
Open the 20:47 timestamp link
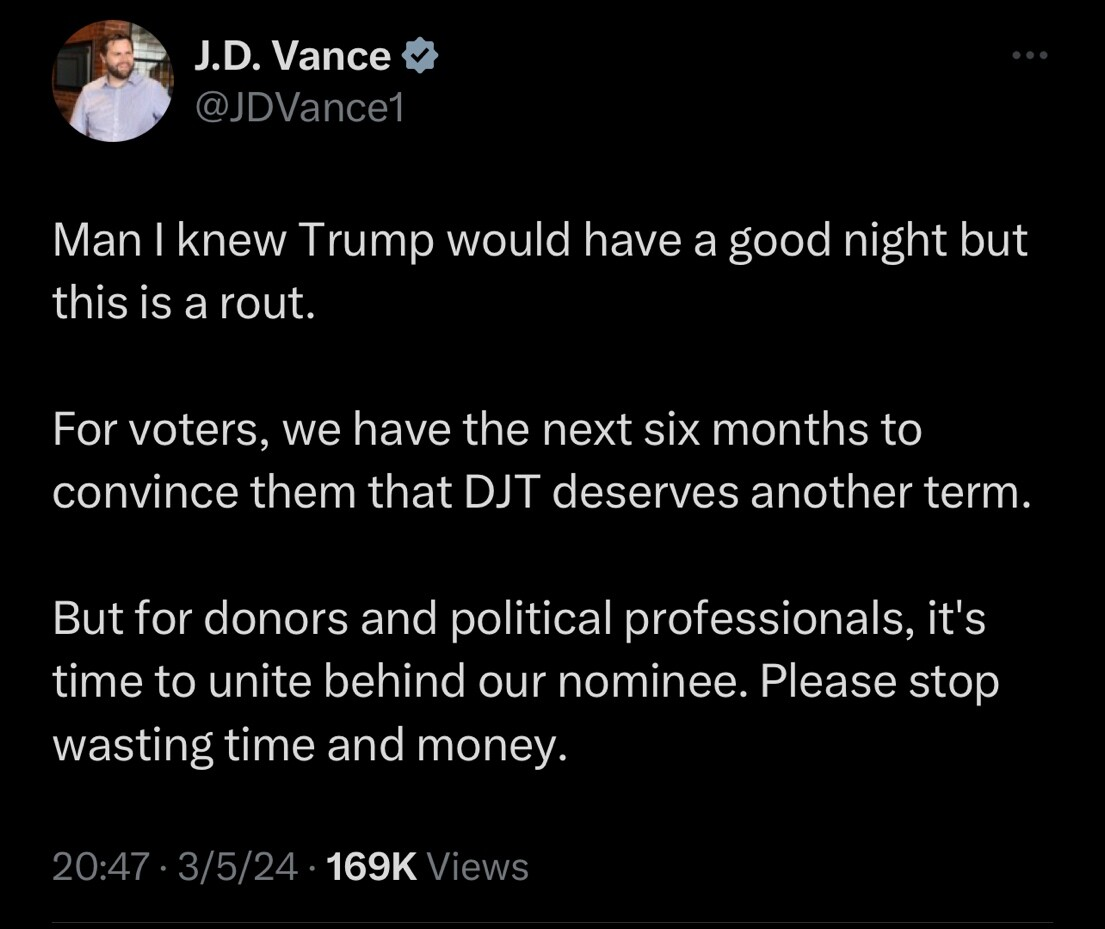(x=101, y=866)
